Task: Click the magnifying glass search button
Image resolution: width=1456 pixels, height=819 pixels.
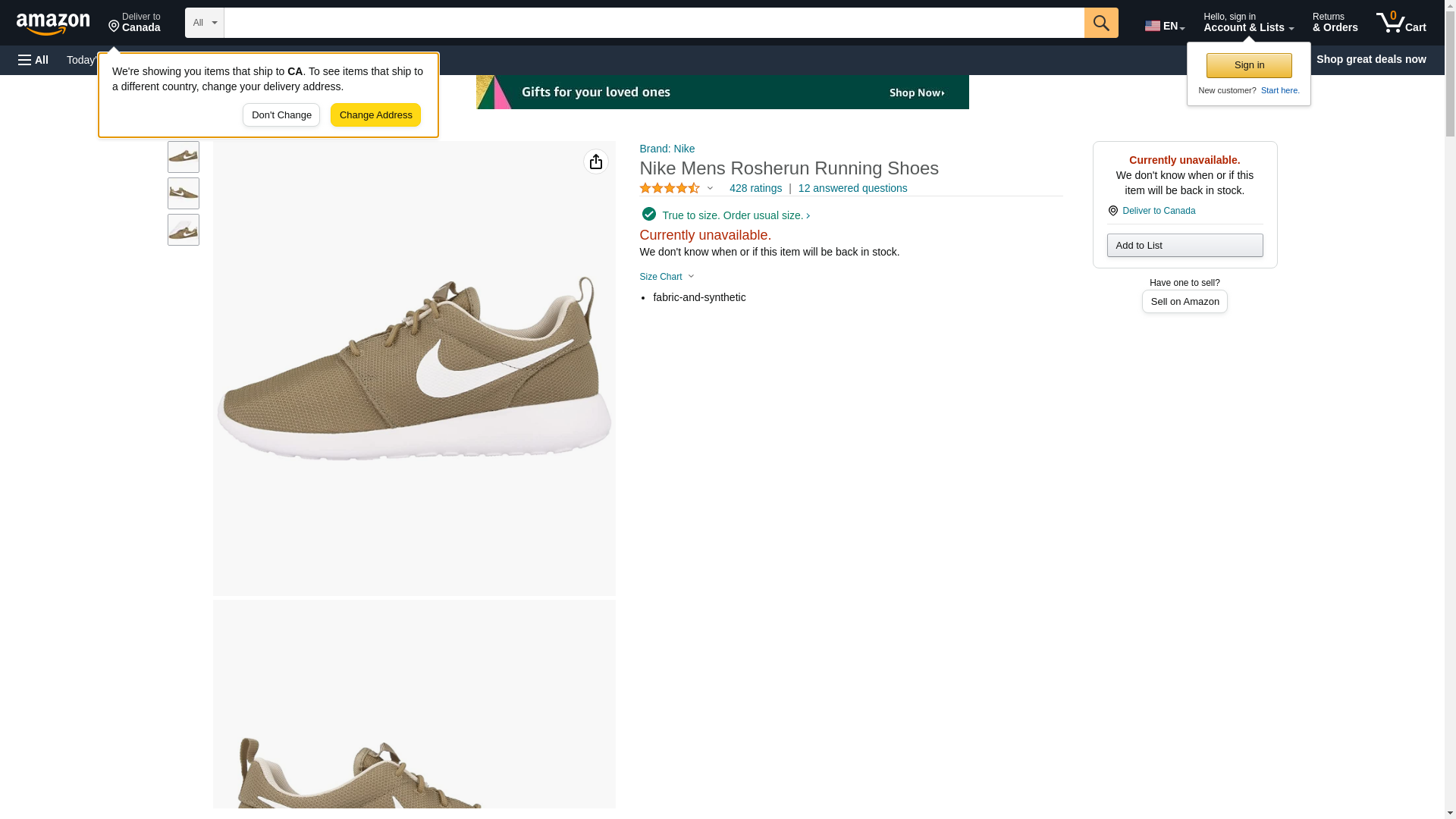Action: [1100, 23]
